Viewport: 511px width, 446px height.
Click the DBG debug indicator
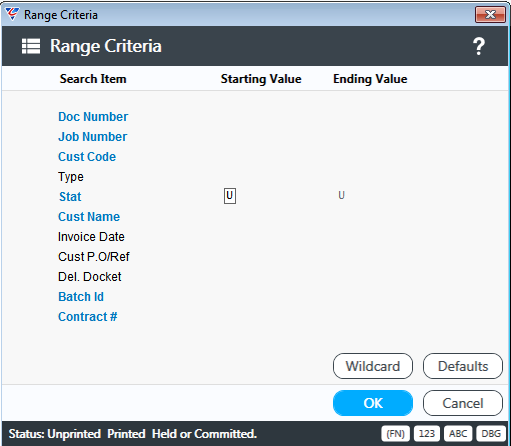tap(491, 433)
